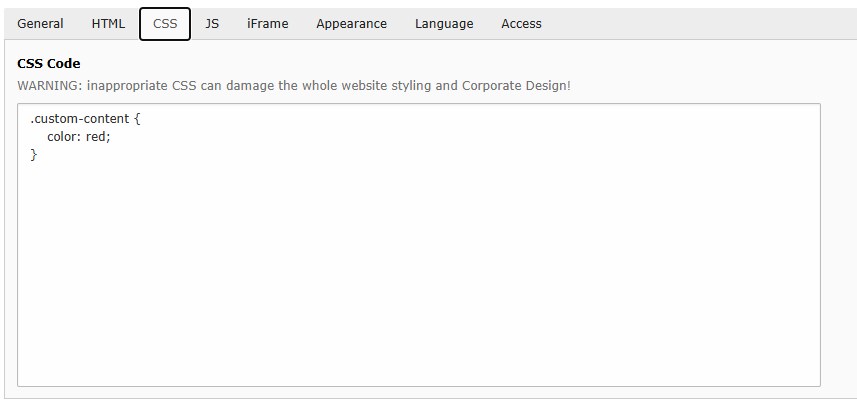Click the word 'WARNING:' in the notice

pos(50,86)
